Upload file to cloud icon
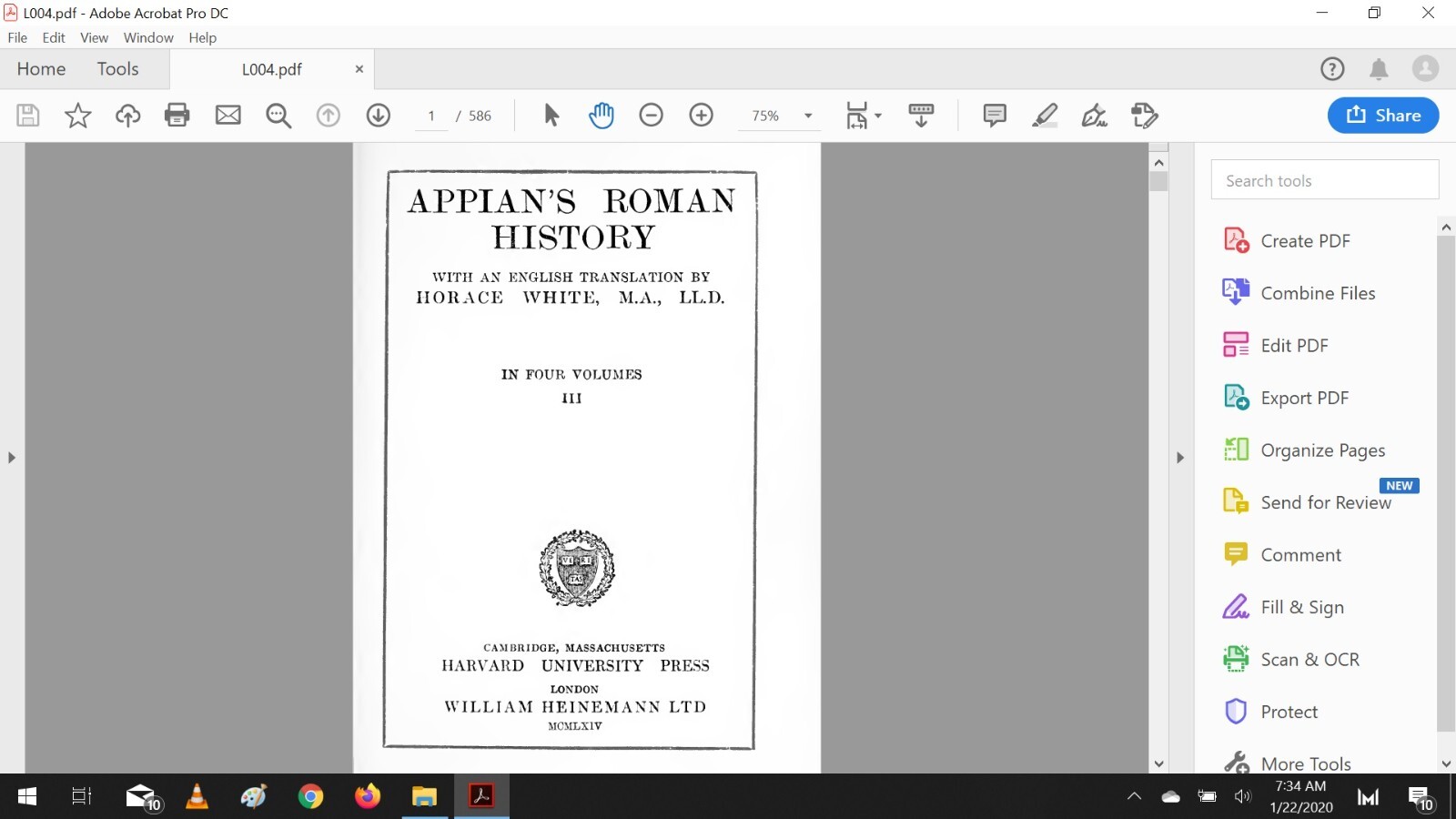Screen dimensions: 1456x819 [127, 116]
